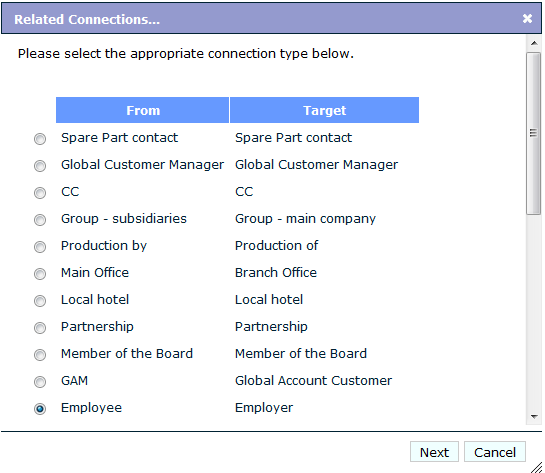The width and height of the screenshot is (545, 473).
Task: Click the dialog resize grip corner
Action: coord(537,467)
